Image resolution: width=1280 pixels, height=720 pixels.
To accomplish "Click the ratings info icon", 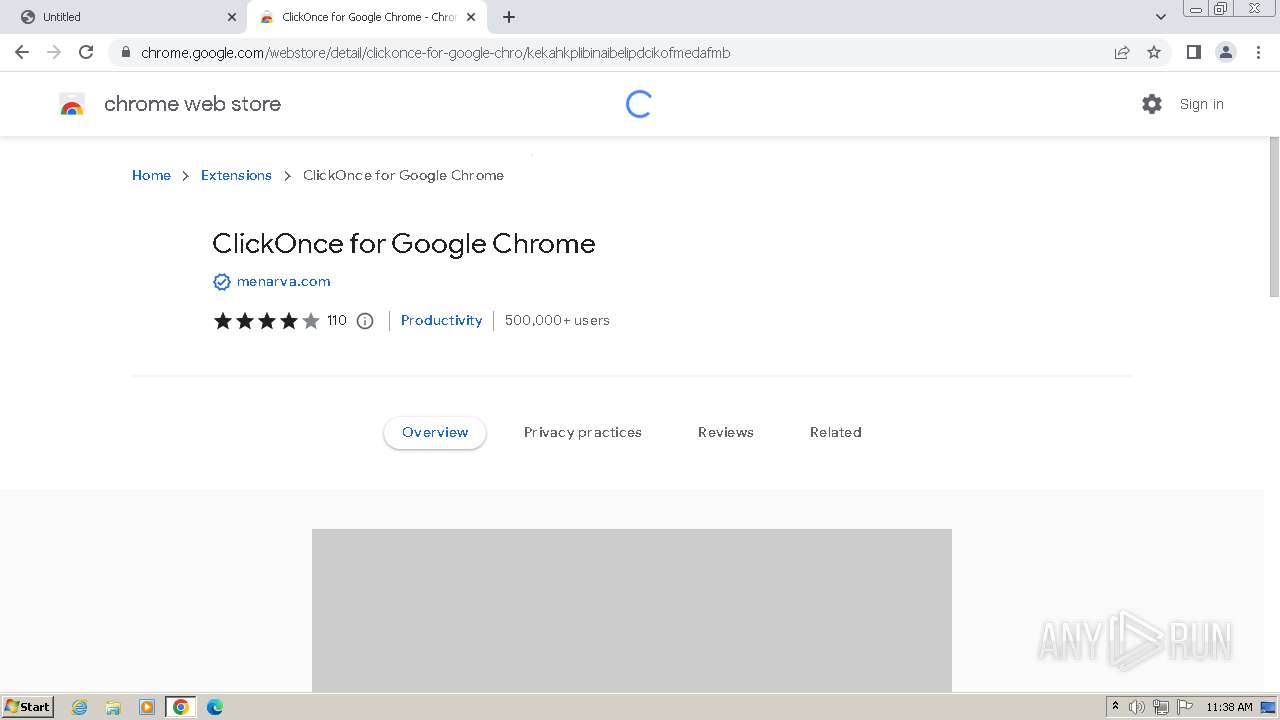I will pyautogui.click(x=365, y=321).
